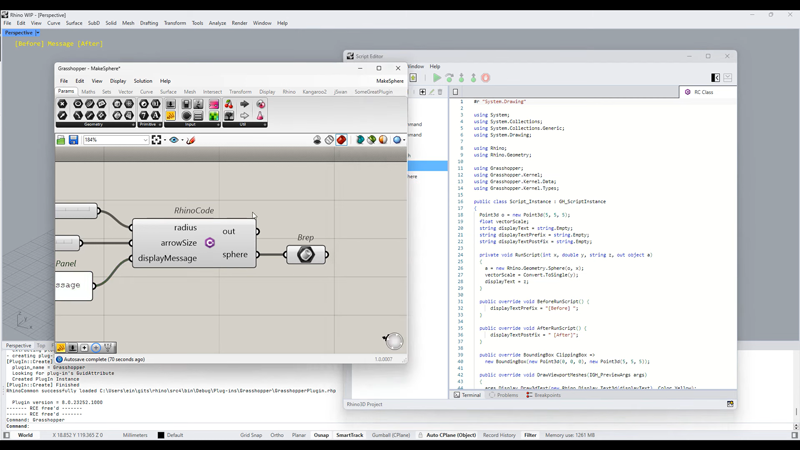Select the Cherry picker icon in the Util panel
800x450 pixels.
(x=229, y=104)
